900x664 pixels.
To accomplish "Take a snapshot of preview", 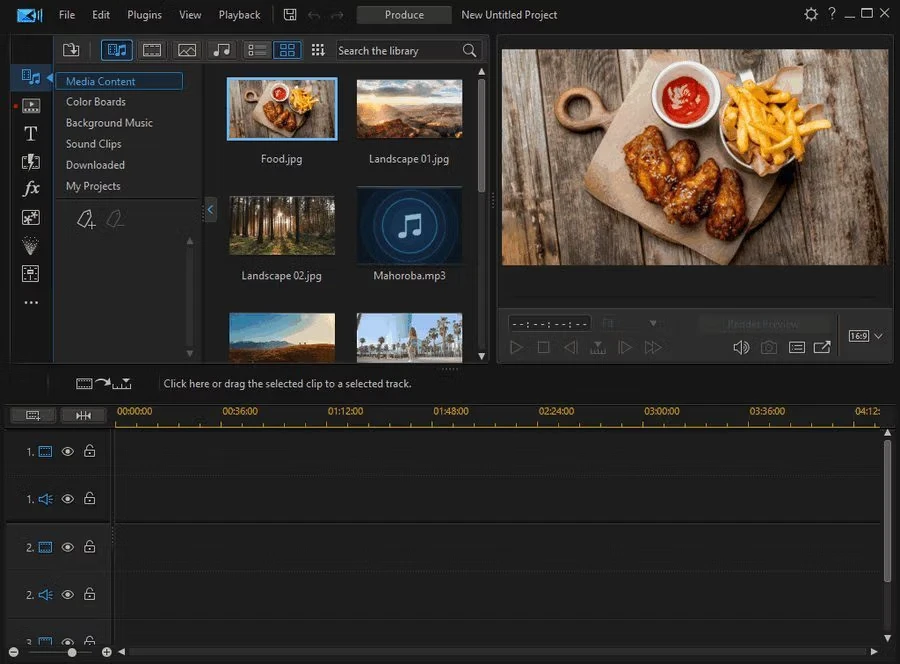I will tap(769, 347).
